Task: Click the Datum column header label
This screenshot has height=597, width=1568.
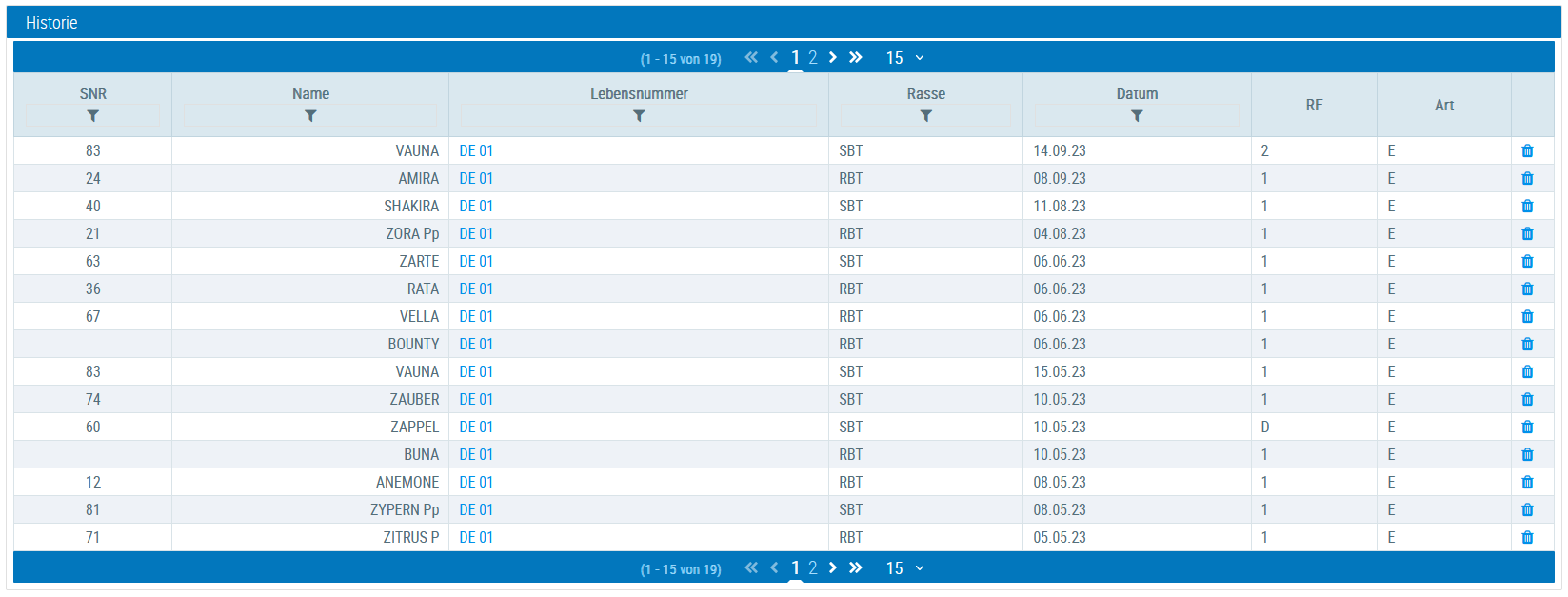Action: pos(1137,93)
